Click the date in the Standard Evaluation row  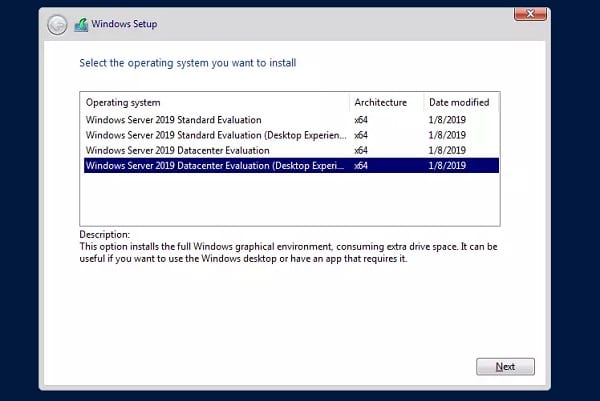point(447,120)
